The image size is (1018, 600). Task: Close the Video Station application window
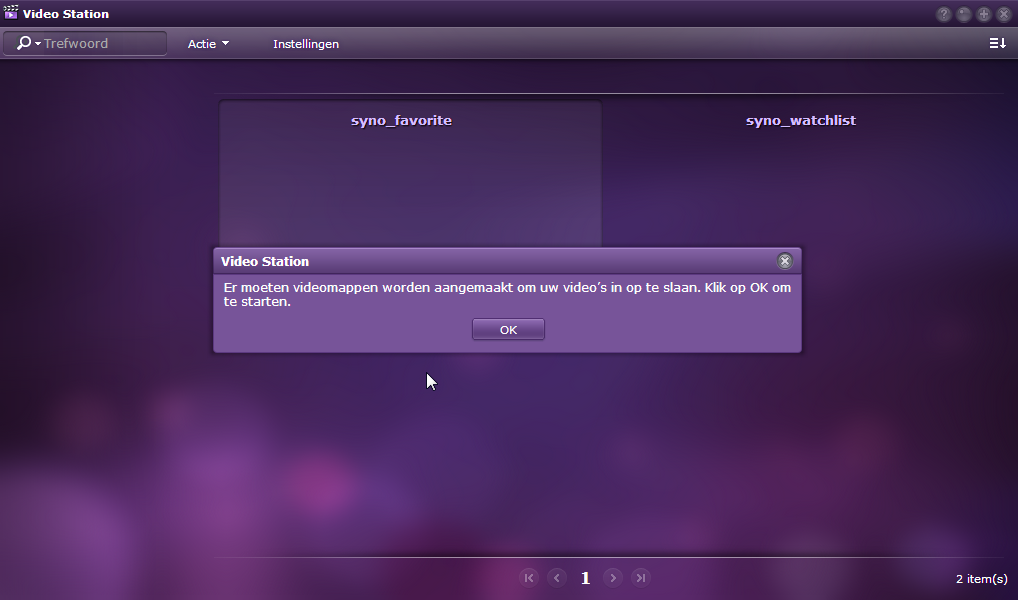tap(1004, 14)
